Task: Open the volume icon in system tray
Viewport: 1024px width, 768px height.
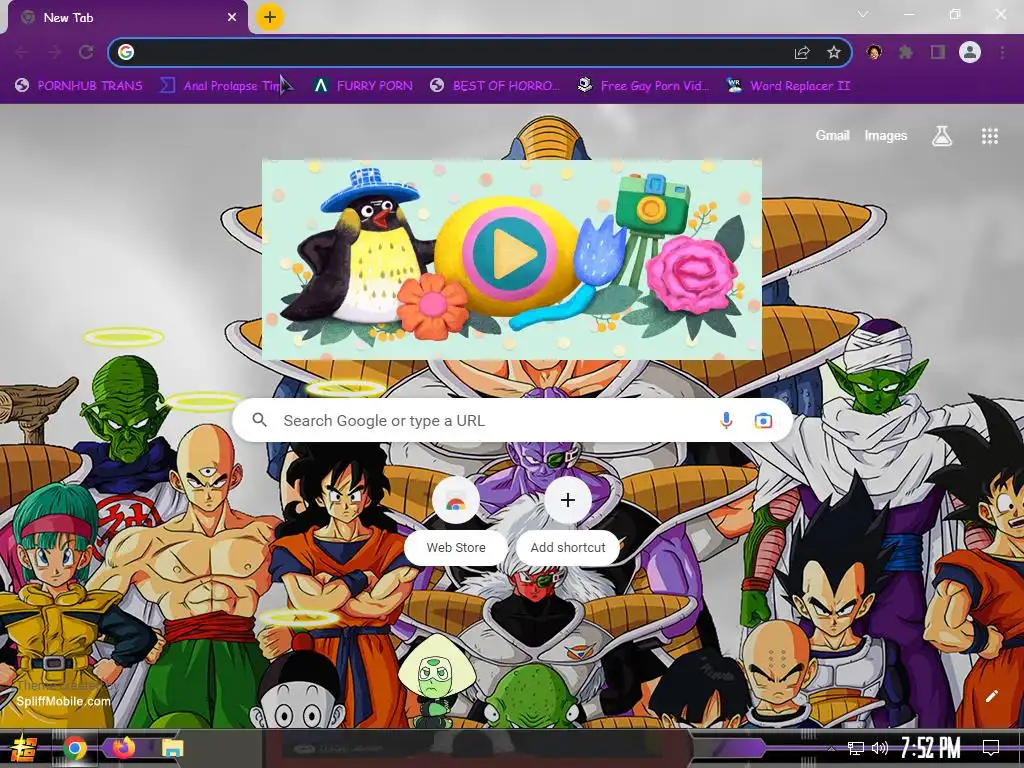Action: pyautogui.click(x=880, y=748)
